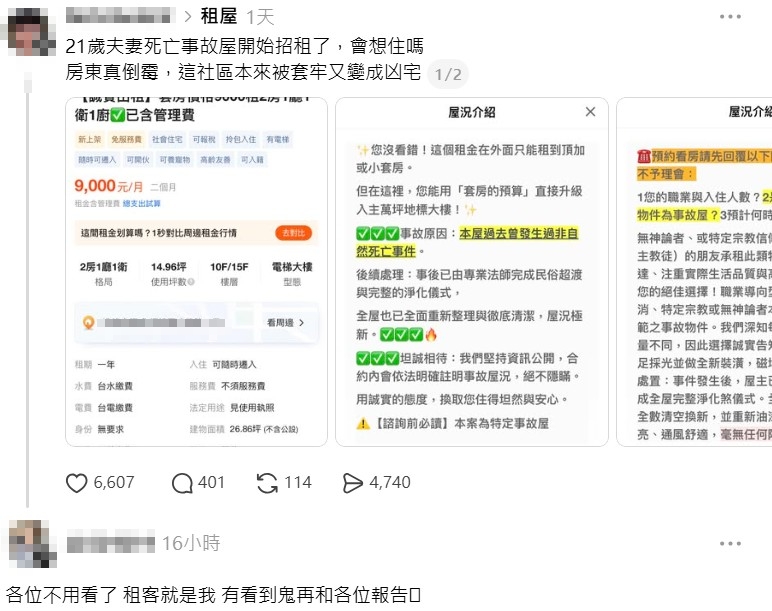This screenshot has width=772, height=611.
Task: Select the 社會住宅 tag
Action: [167, 139]
